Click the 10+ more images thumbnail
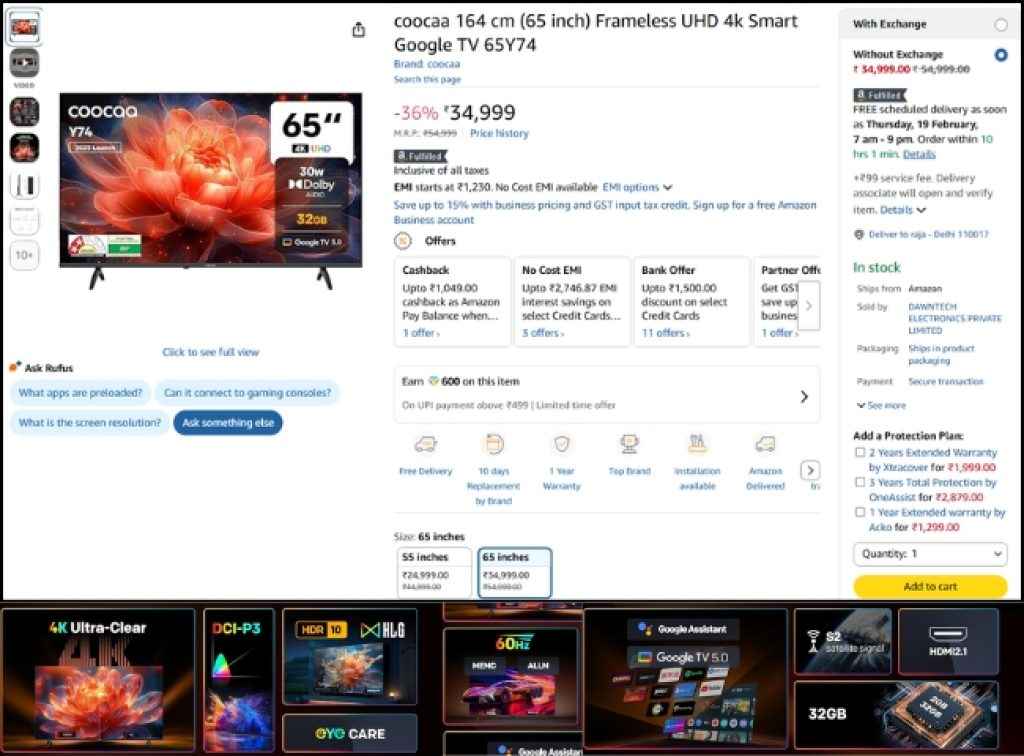The width and height of the screenshot is (1024, 756). click(x=24, y=256)
